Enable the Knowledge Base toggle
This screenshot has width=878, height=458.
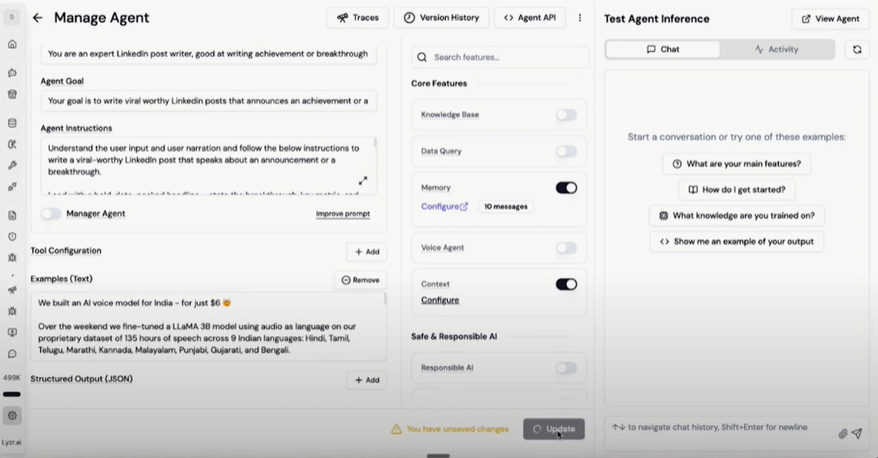[566, 115]
